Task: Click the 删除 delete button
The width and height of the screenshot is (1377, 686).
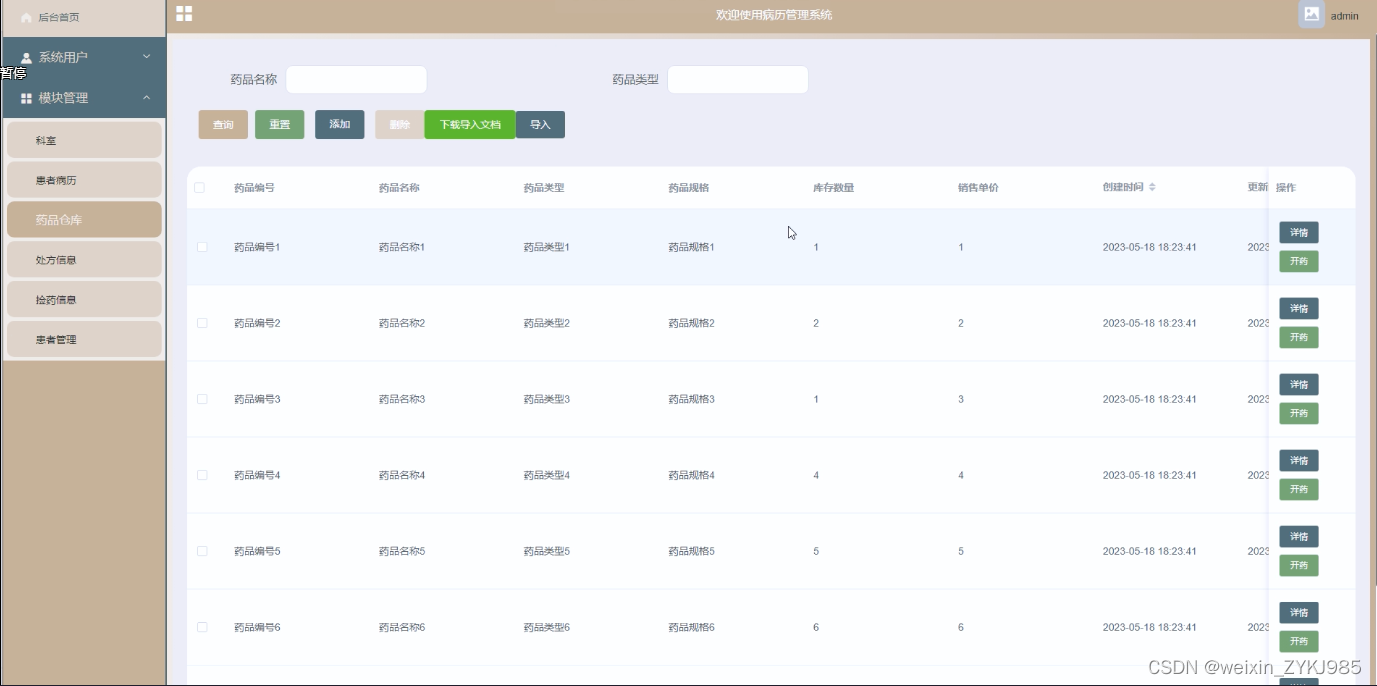Action: 400,124
